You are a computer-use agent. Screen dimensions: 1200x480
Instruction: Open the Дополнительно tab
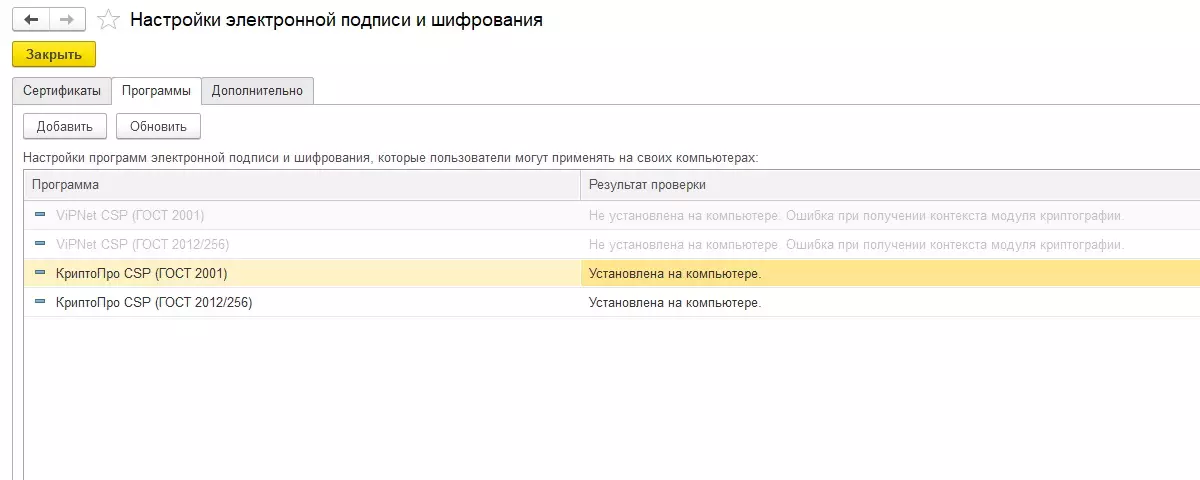tap(257, 91)
